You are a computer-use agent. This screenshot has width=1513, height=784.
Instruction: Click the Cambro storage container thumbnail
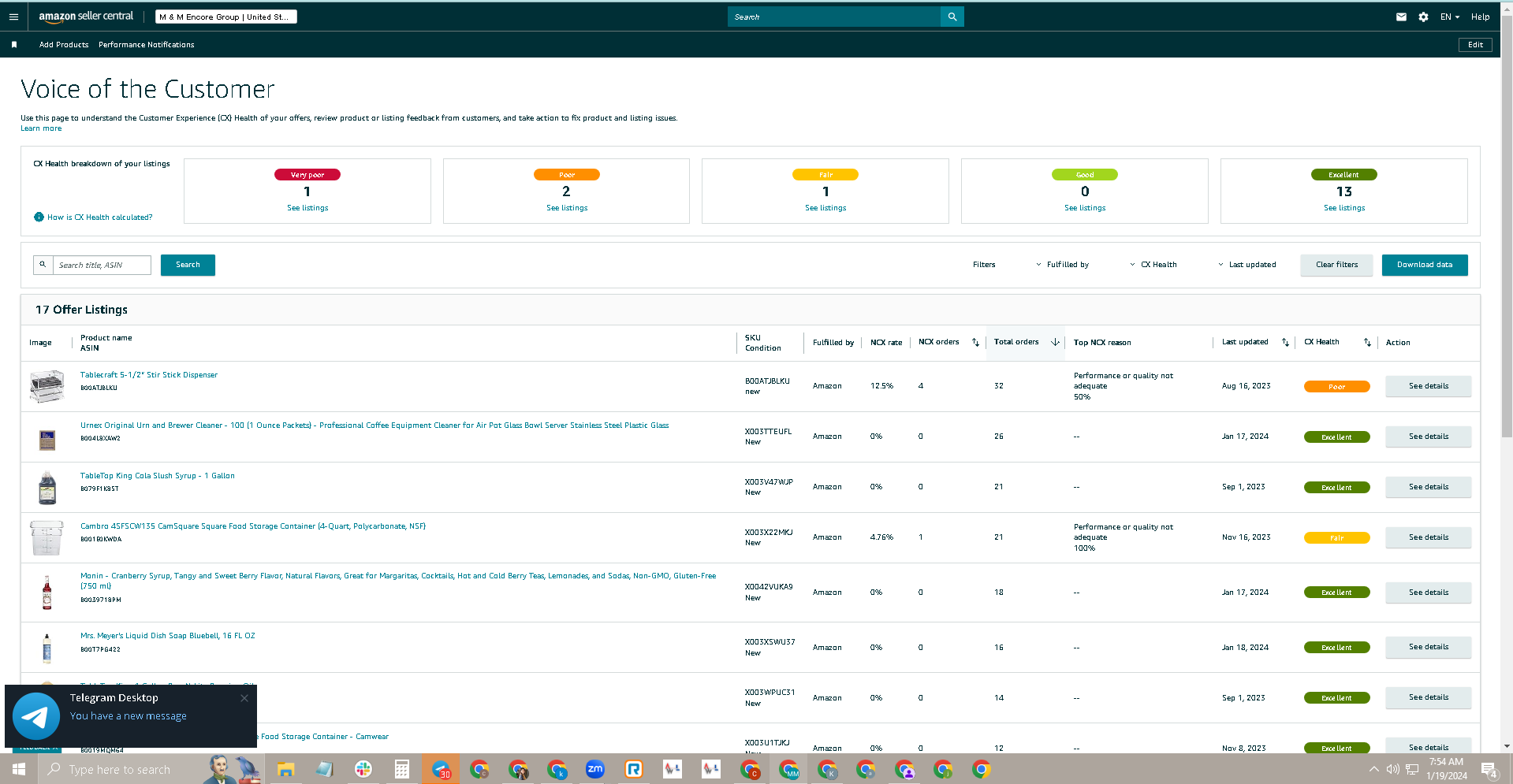[47, 537]
